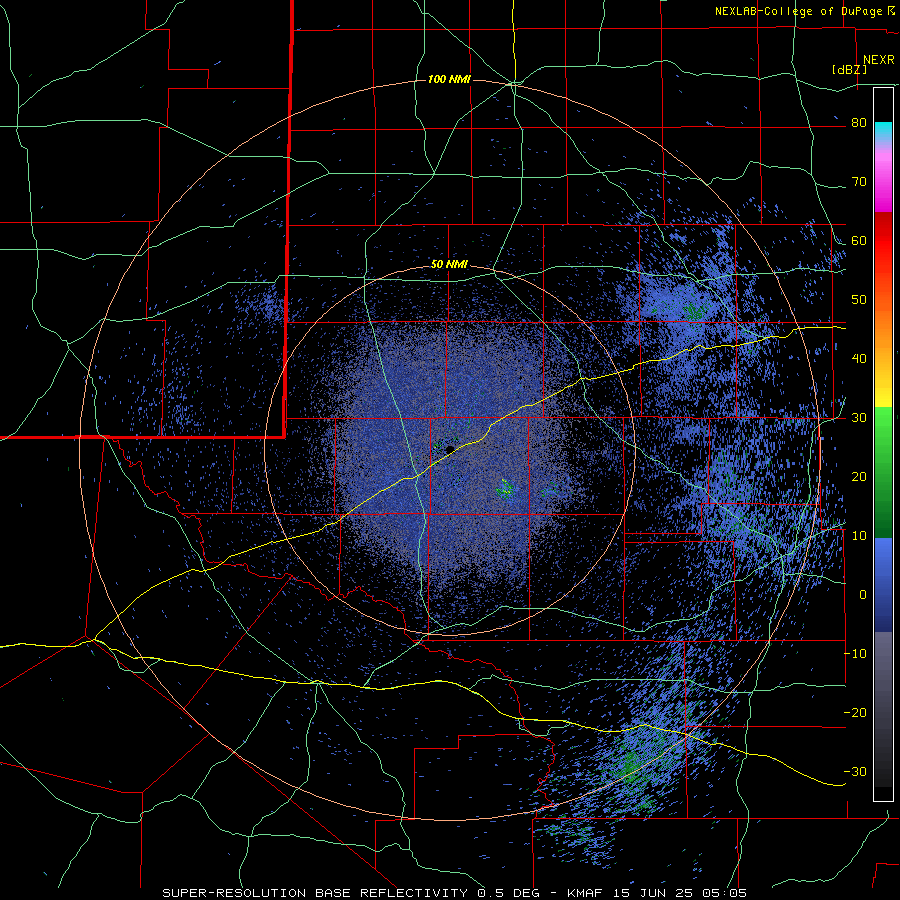Click the 50 NMI range ring label
This screenshot has height=900, width=900.
pos(449,265)
